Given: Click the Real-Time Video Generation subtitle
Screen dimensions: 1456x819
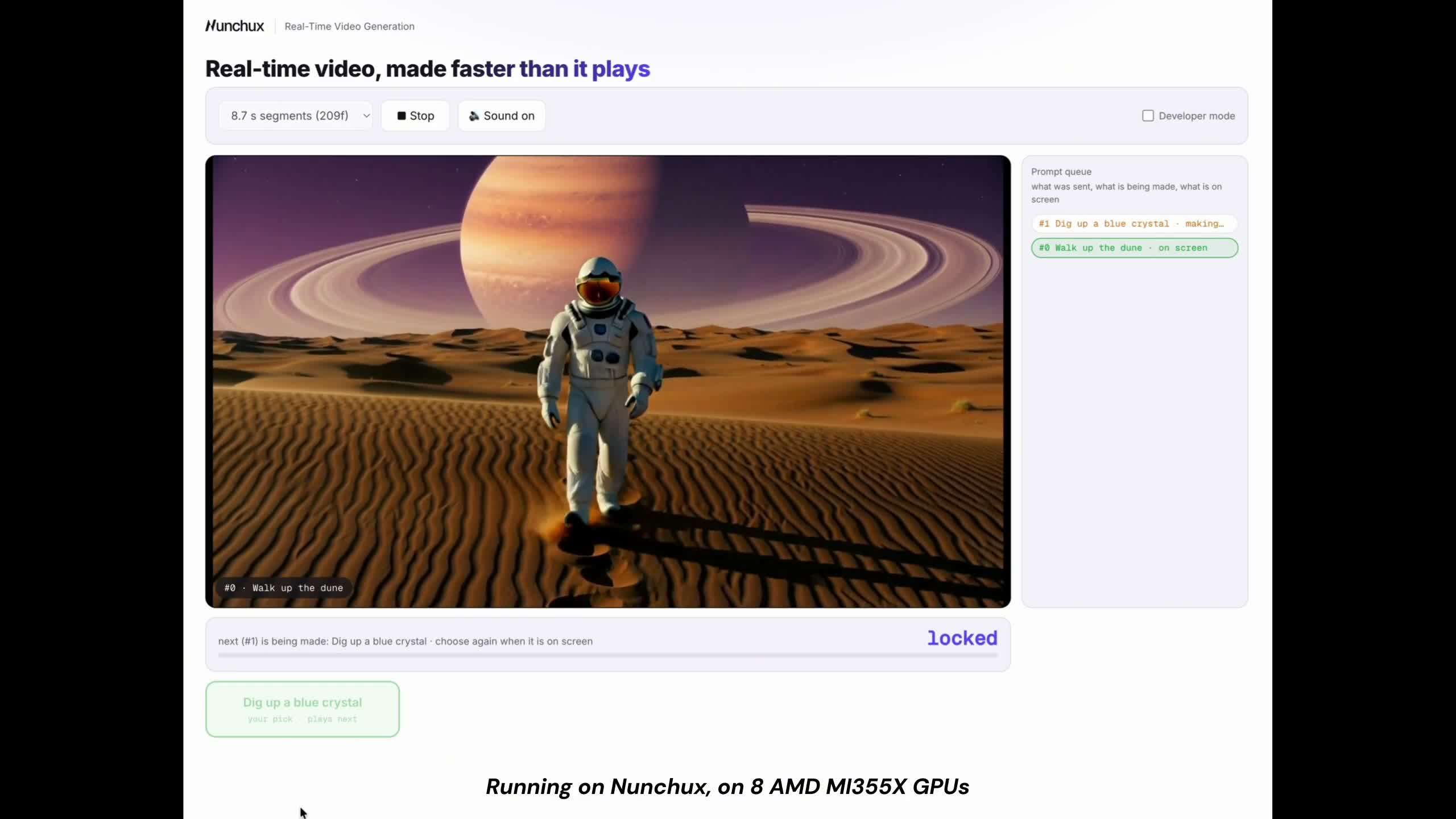Looking at the screenshot, I should (349, 26).
